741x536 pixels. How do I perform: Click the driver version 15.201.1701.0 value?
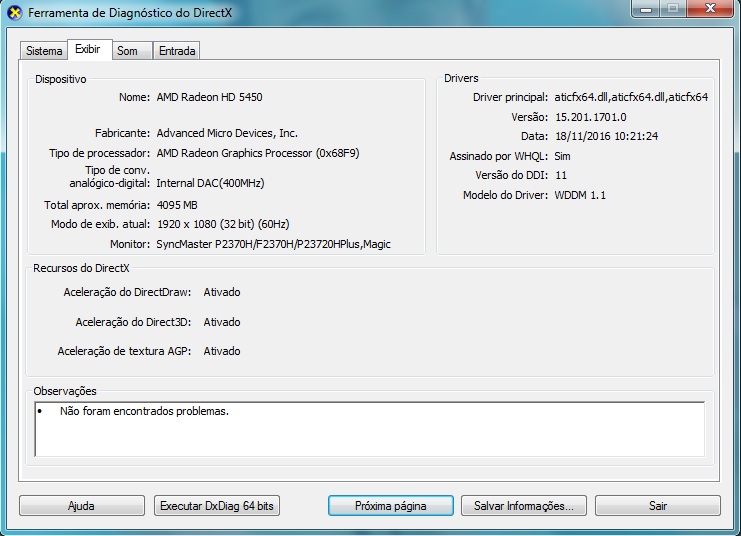coord(590,117)
